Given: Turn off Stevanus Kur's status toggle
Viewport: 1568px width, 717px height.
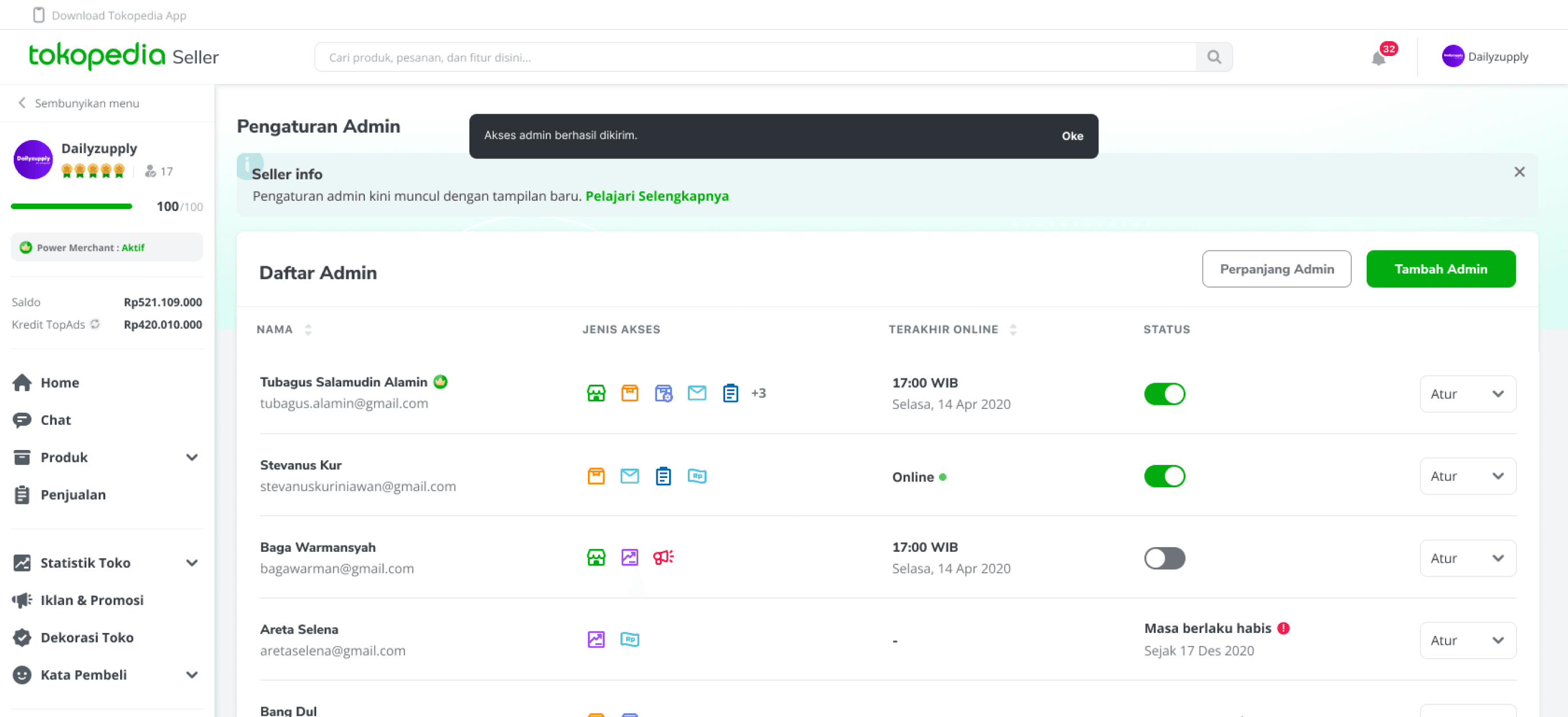Looking at the screenshot, I should tap(1164, 476).
